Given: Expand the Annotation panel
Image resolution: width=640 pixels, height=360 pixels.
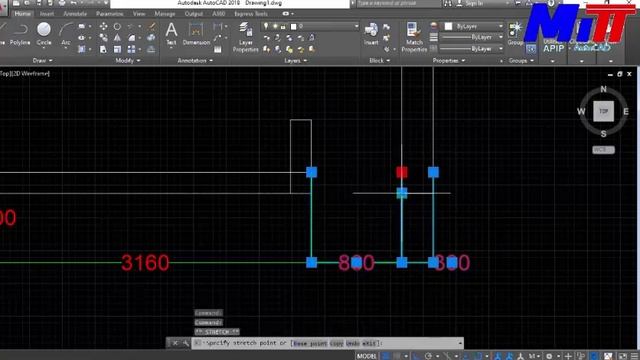Looking at the screenshot, I should [x=195, y=60].
